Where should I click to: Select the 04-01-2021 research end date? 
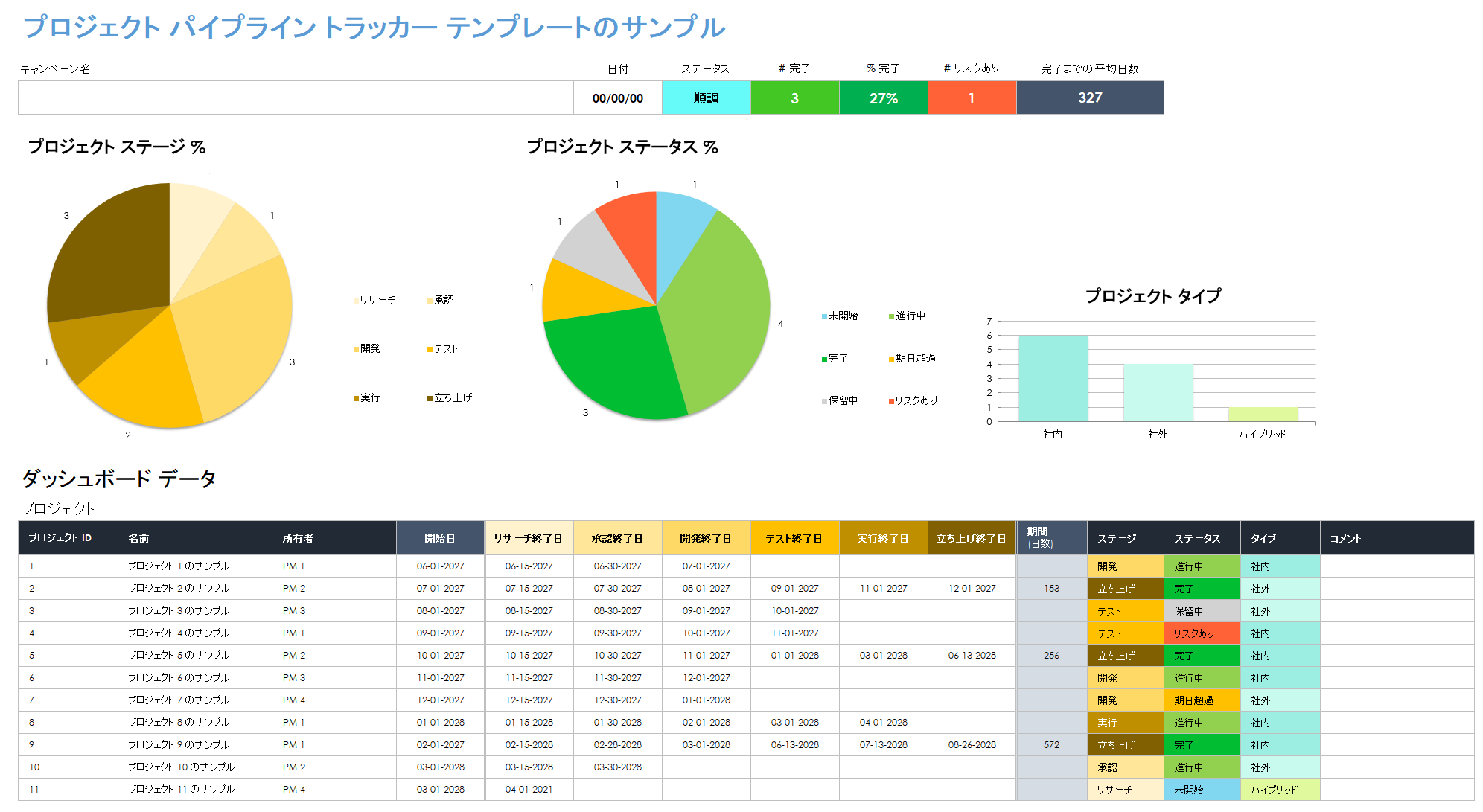tap(529, 790)
